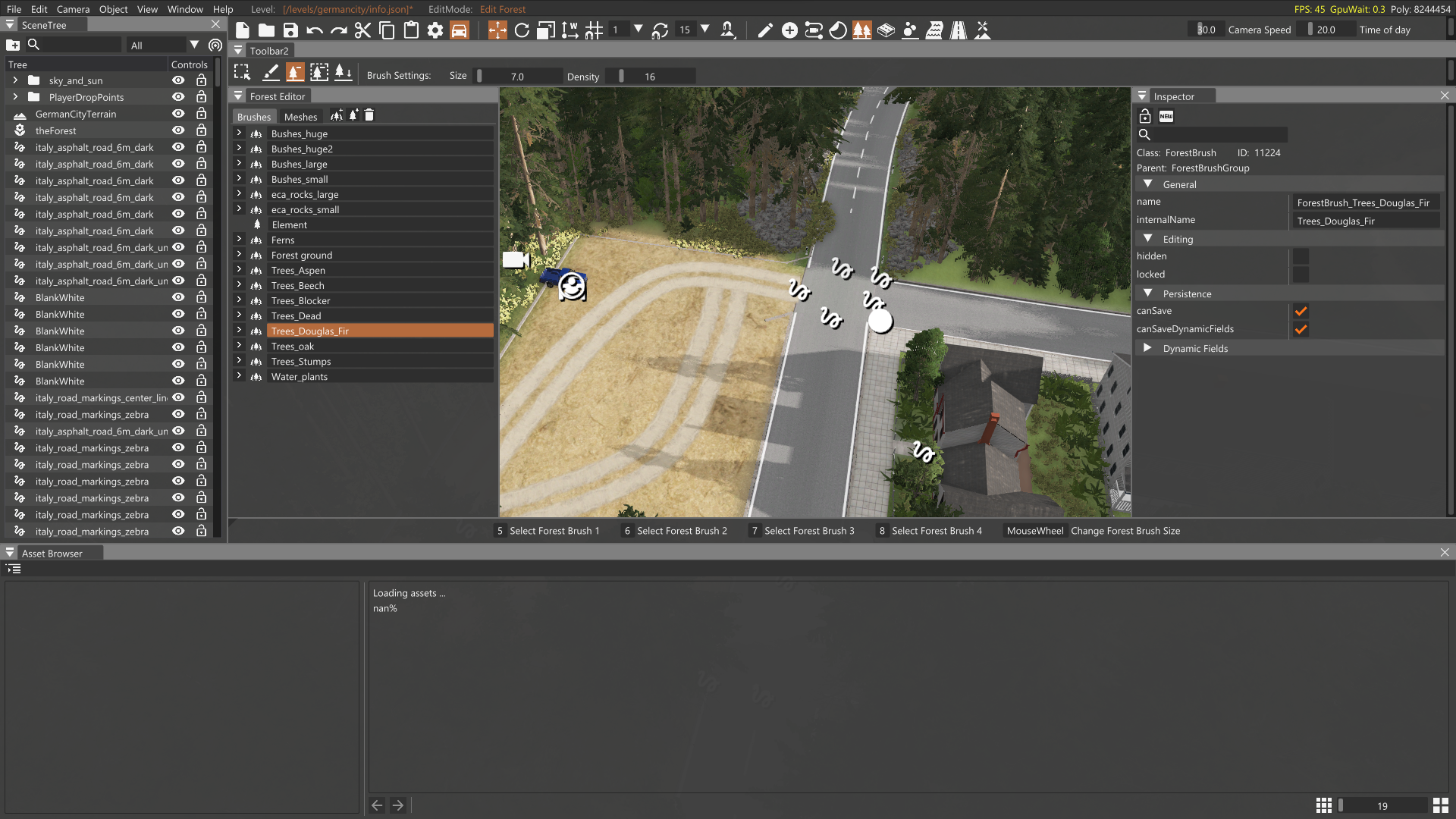
Task: Open the create object plus-circle tool
Action: 789,30
